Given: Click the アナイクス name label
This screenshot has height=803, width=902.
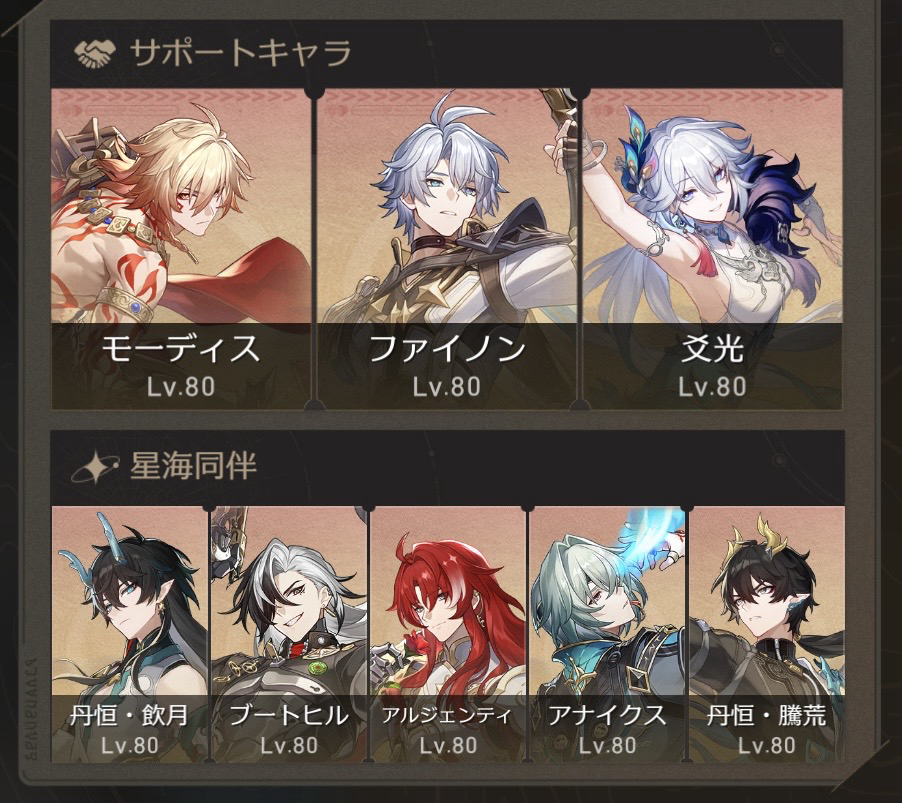Looking at the screenshot, I should coord(607,716).
